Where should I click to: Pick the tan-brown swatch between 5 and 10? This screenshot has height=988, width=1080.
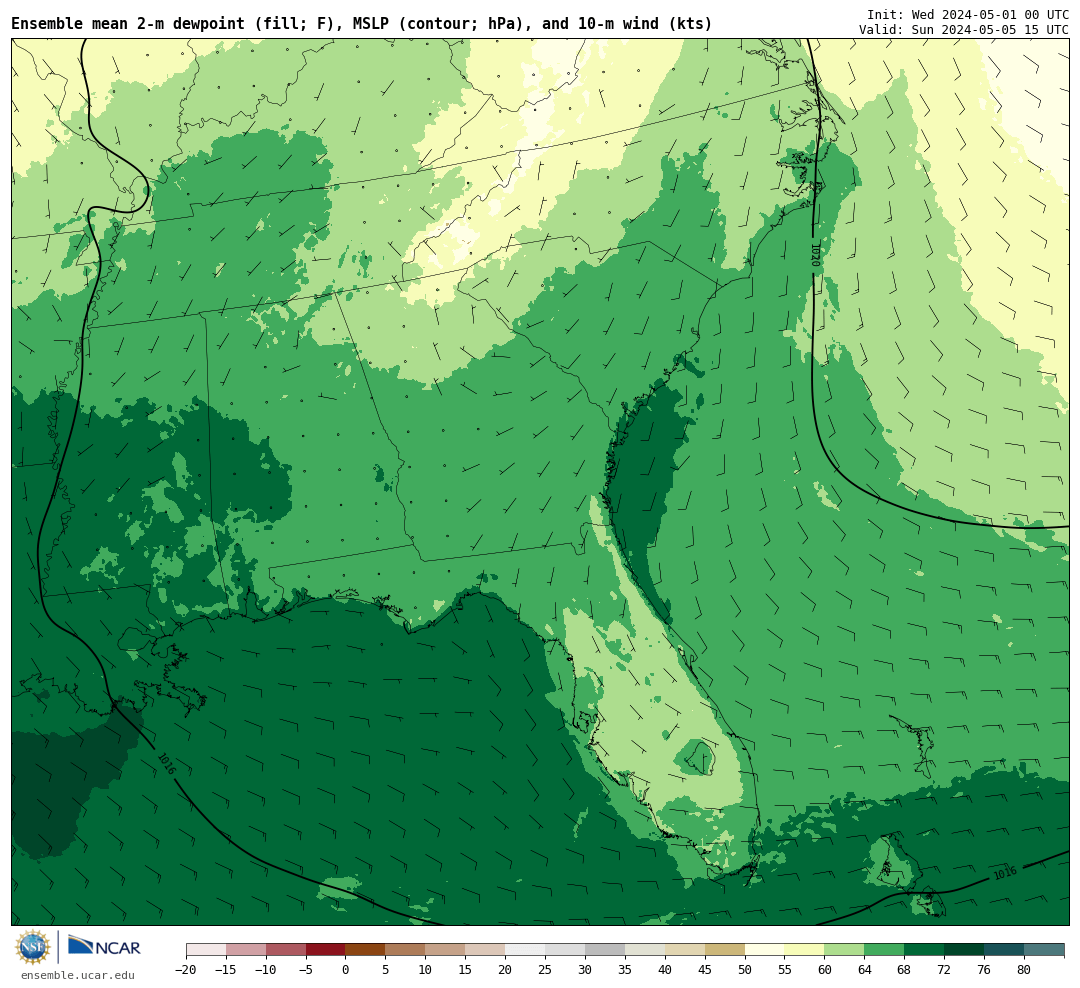point(406,950)
